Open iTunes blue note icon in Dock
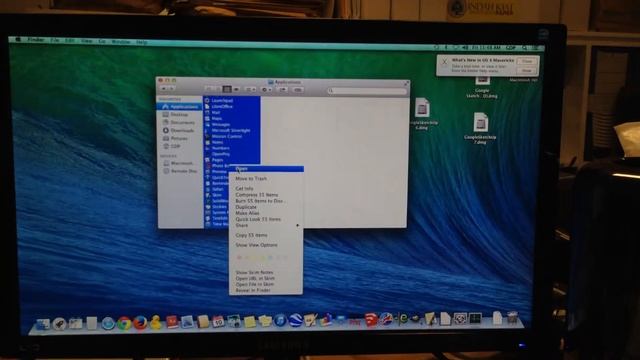Screen dimensions: 640x360 (x=280, y=320)
